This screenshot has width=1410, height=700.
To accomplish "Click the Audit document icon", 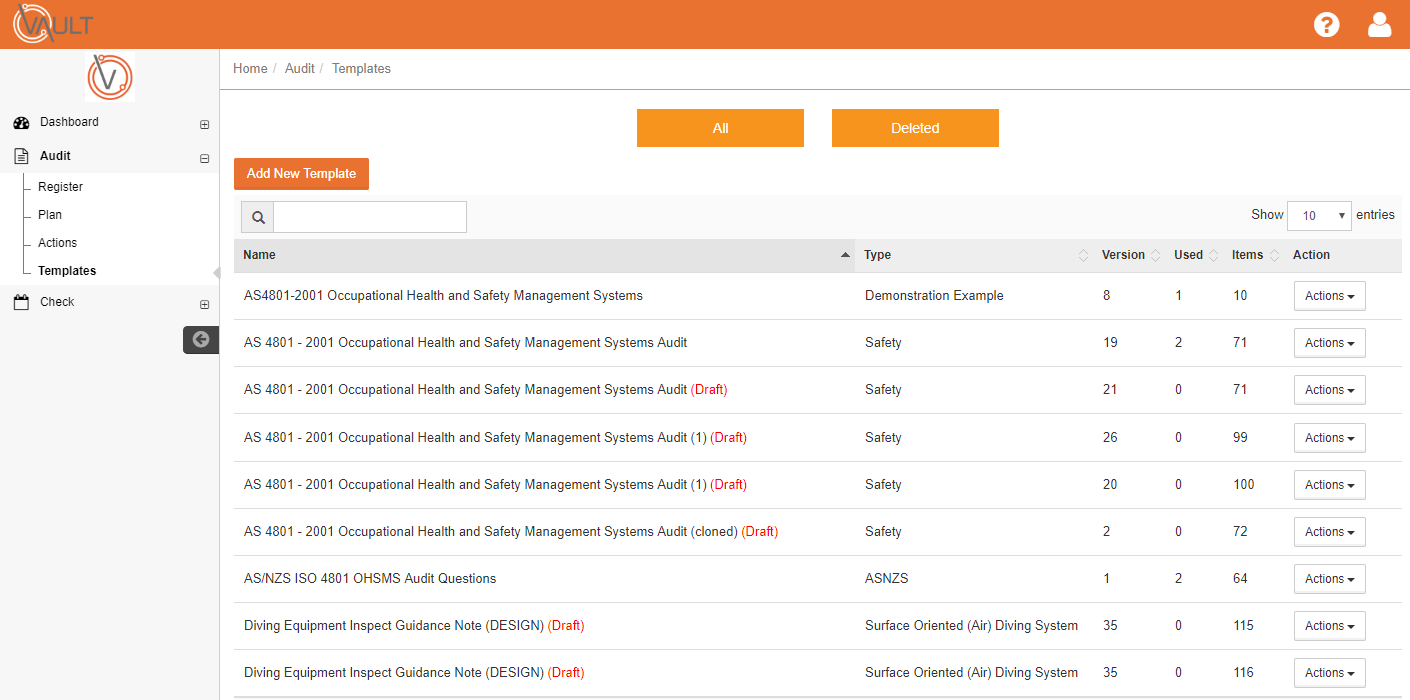I will click(x=21, y=156).
